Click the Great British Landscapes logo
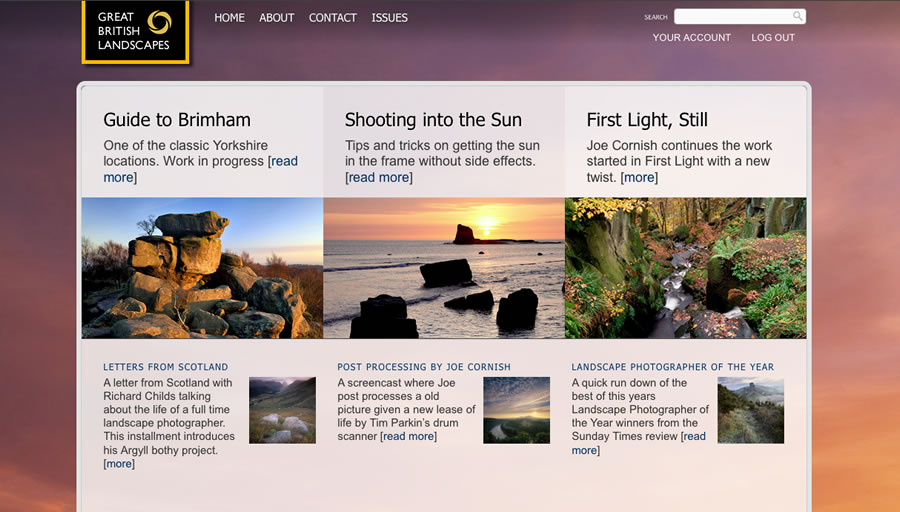Screen dimensions: 900x512 [x=135, y=31]
